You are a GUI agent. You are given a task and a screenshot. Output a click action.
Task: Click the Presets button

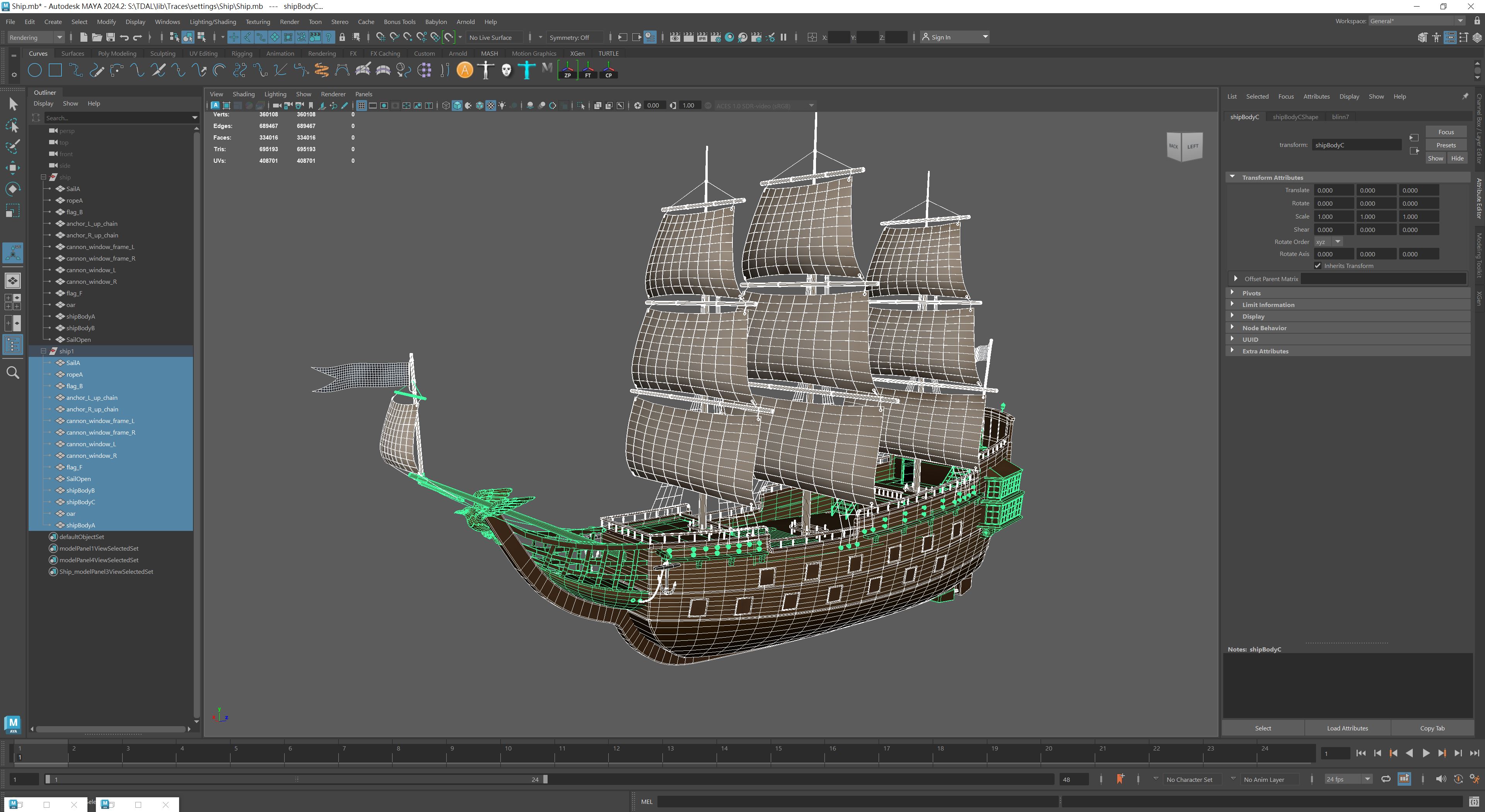tap(1446, 145)
